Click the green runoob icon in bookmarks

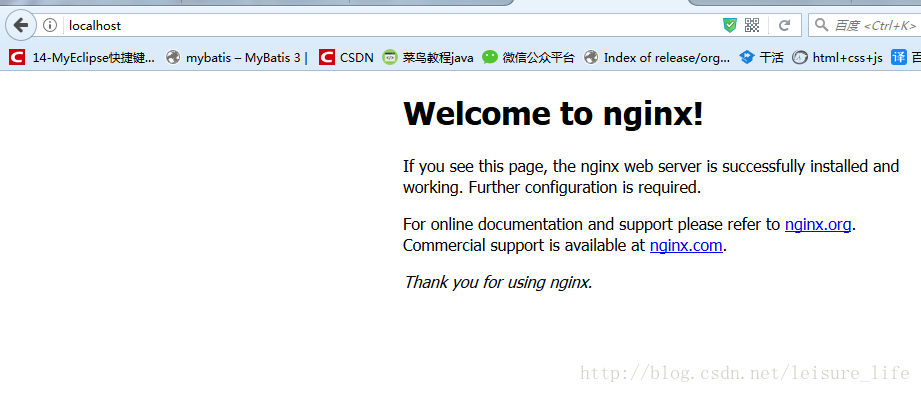[389, 58]
